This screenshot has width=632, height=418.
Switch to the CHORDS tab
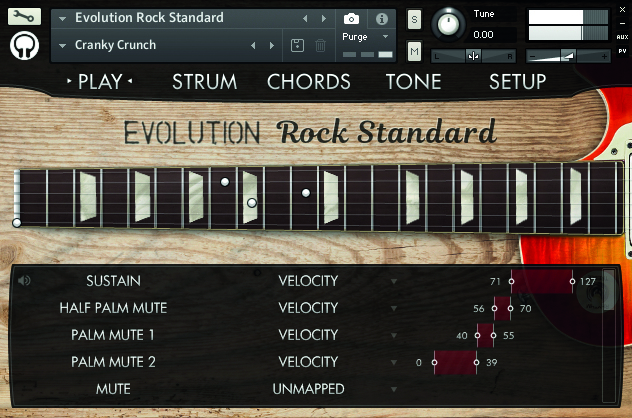pos(309,82)
